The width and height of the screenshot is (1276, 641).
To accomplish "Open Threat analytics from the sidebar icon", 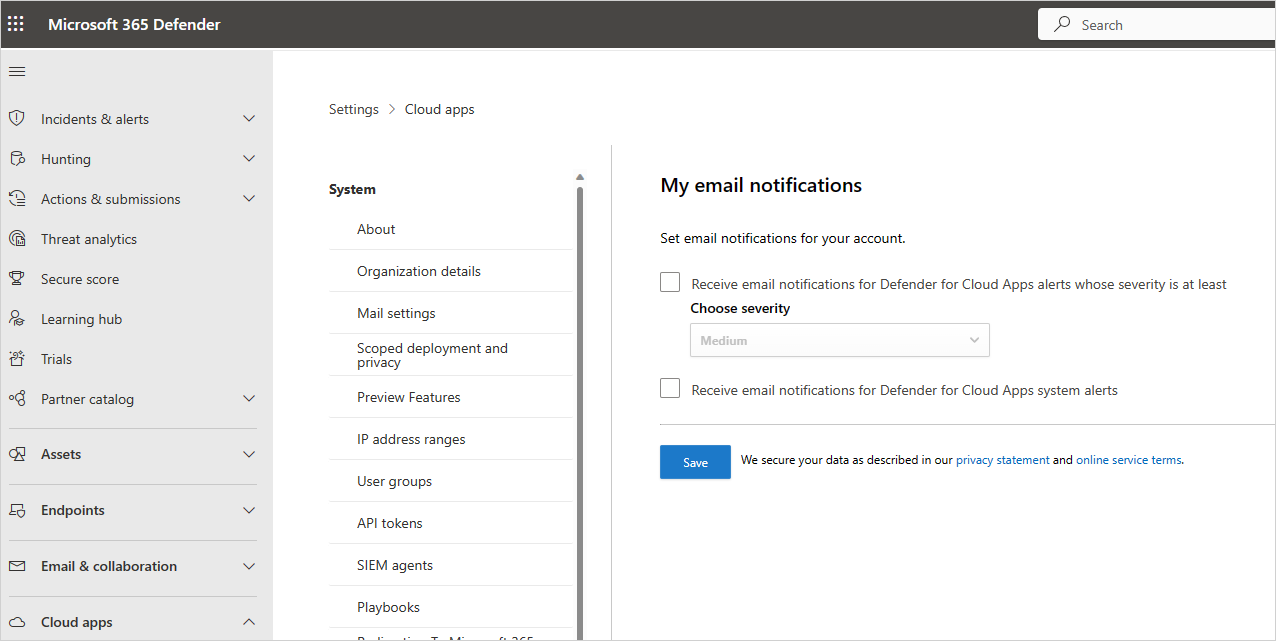I will (16, 238).
